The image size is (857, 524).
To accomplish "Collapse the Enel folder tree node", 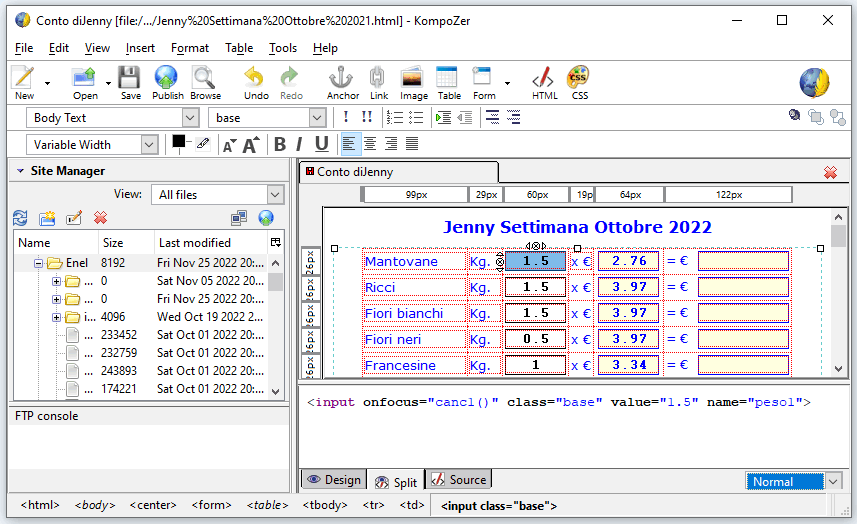I will (39, 263).
